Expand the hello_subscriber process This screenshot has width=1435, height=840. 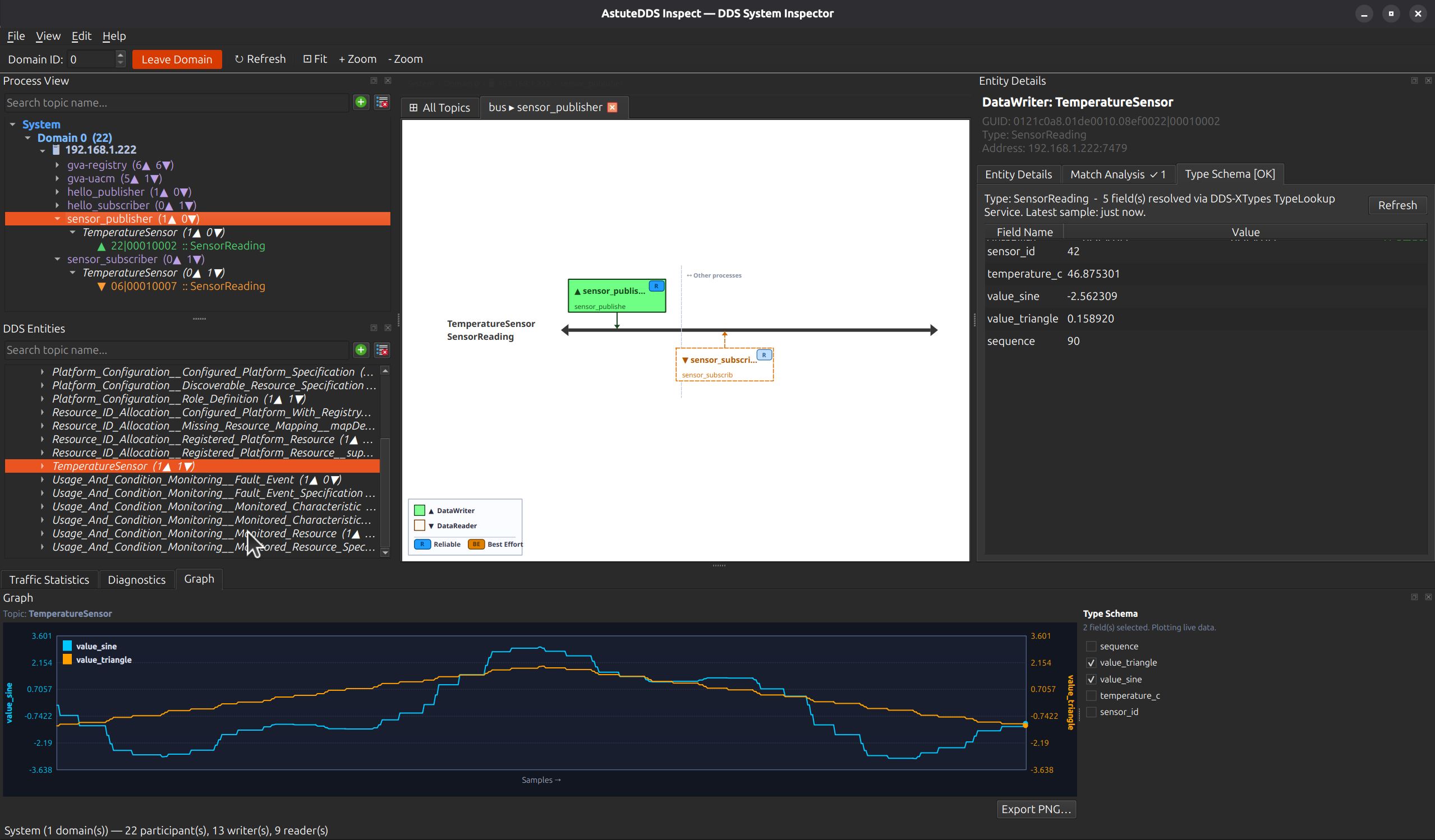point(58,205)
